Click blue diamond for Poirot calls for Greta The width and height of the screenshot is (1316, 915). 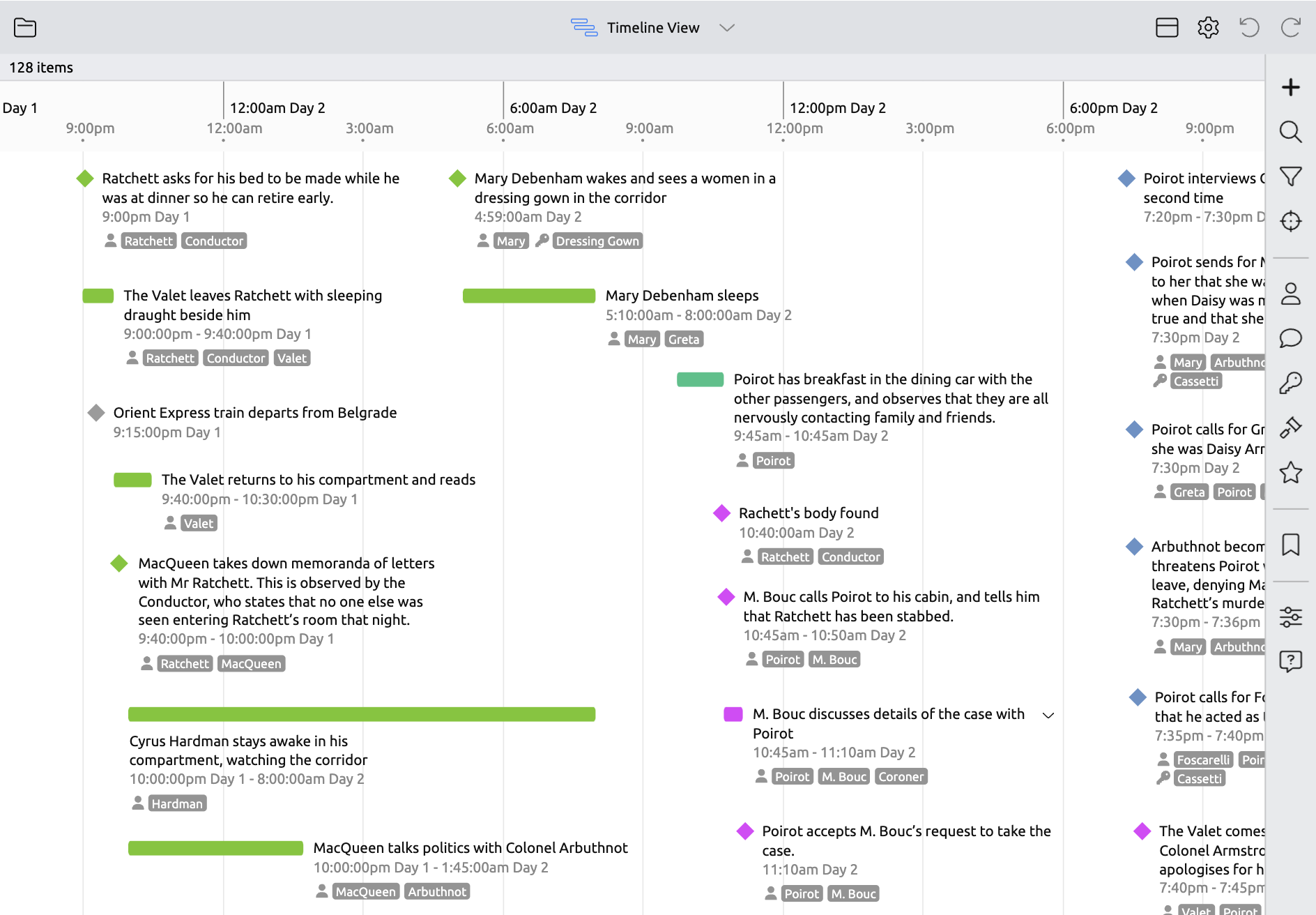(1134, 430)
